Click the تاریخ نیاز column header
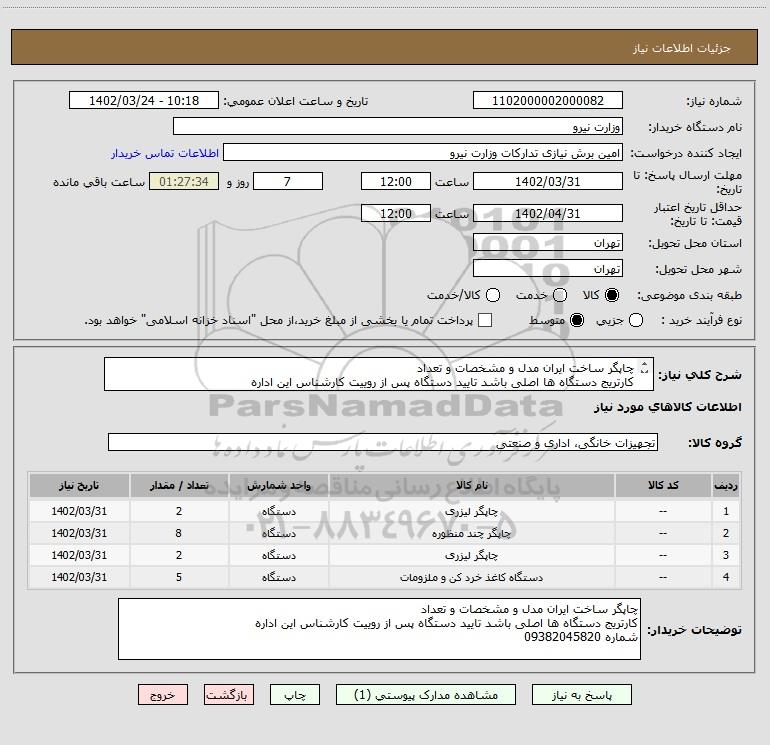 tap(79, 485)
